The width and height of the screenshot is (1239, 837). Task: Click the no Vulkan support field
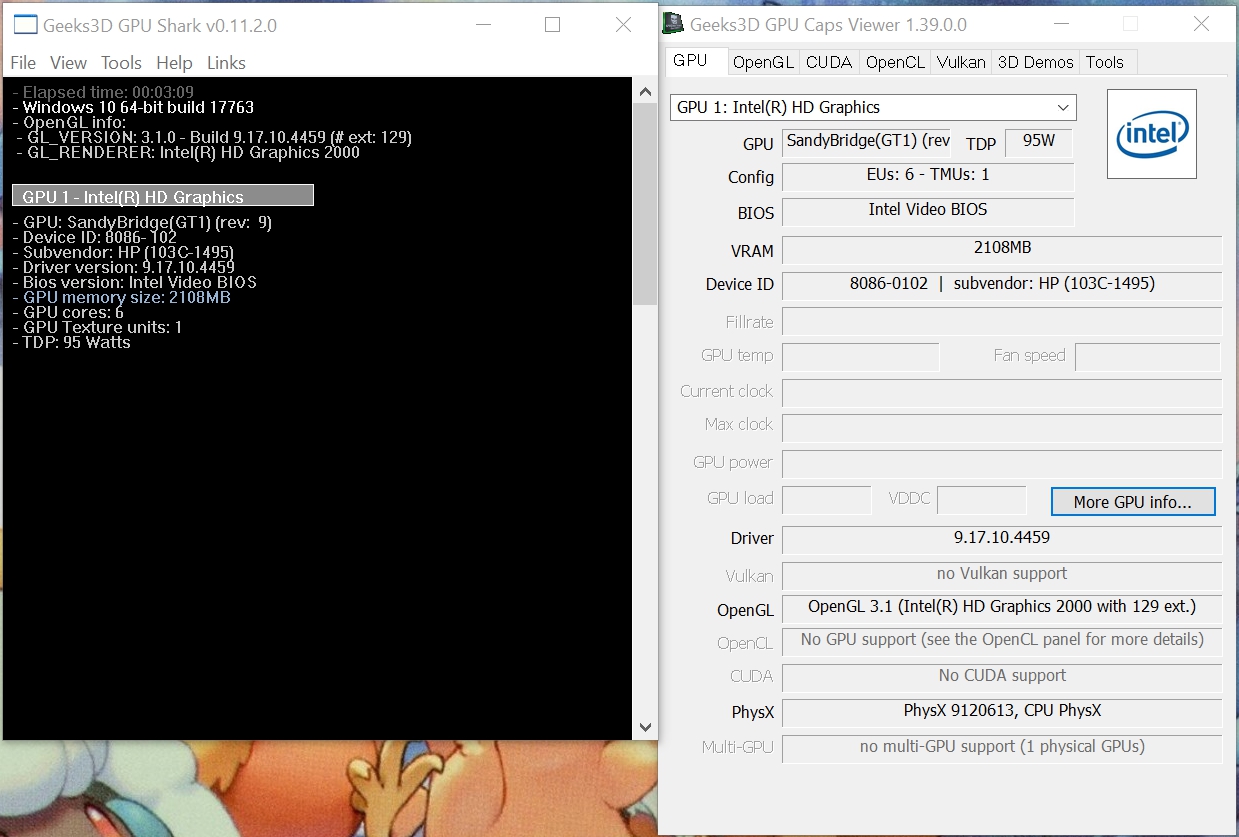[x=1002, y=575]
